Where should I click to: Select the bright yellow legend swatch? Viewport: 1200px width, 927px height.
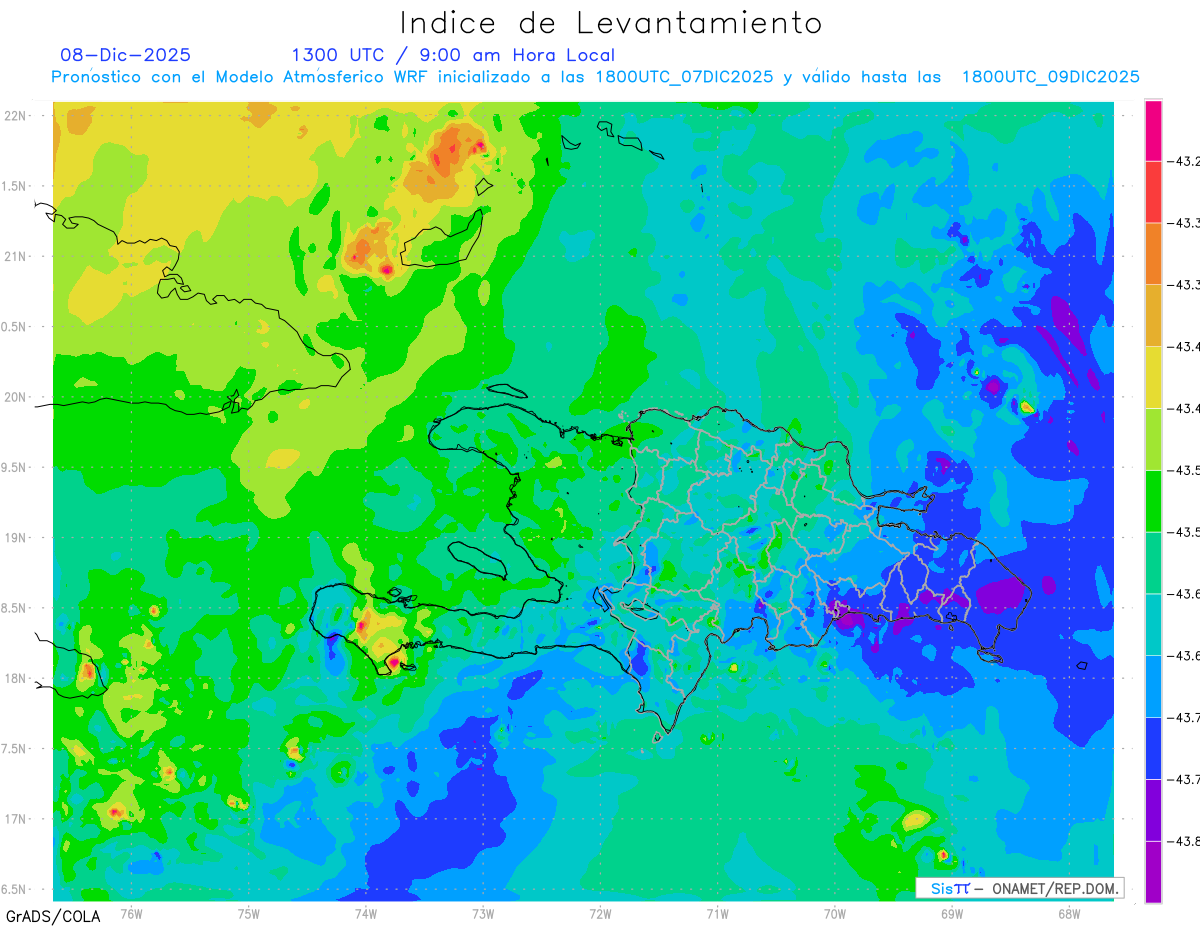pos(1153,377)
